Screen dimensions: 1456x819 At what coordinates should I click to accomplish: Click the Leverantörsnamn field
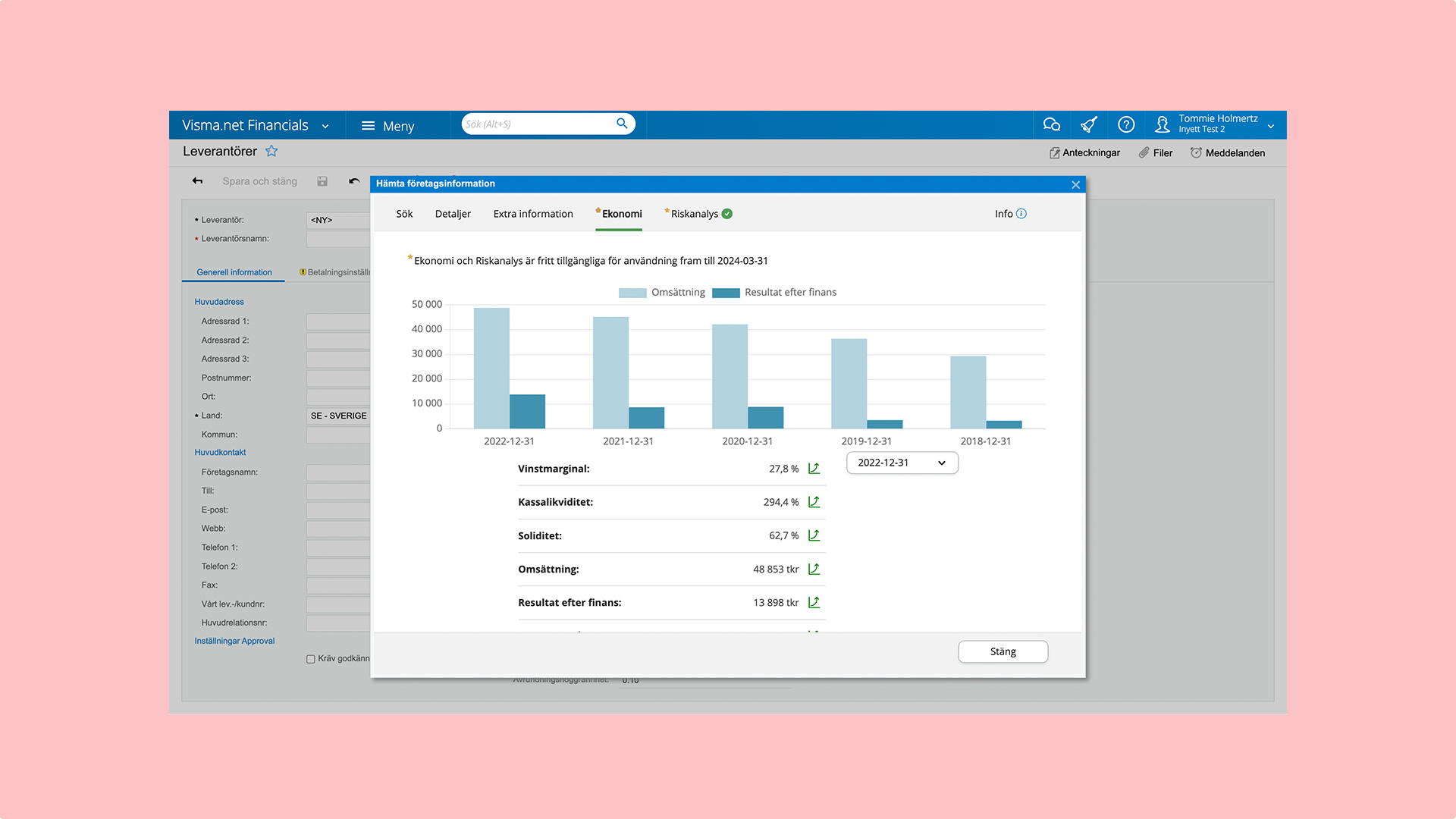click(x=338, y=239)
